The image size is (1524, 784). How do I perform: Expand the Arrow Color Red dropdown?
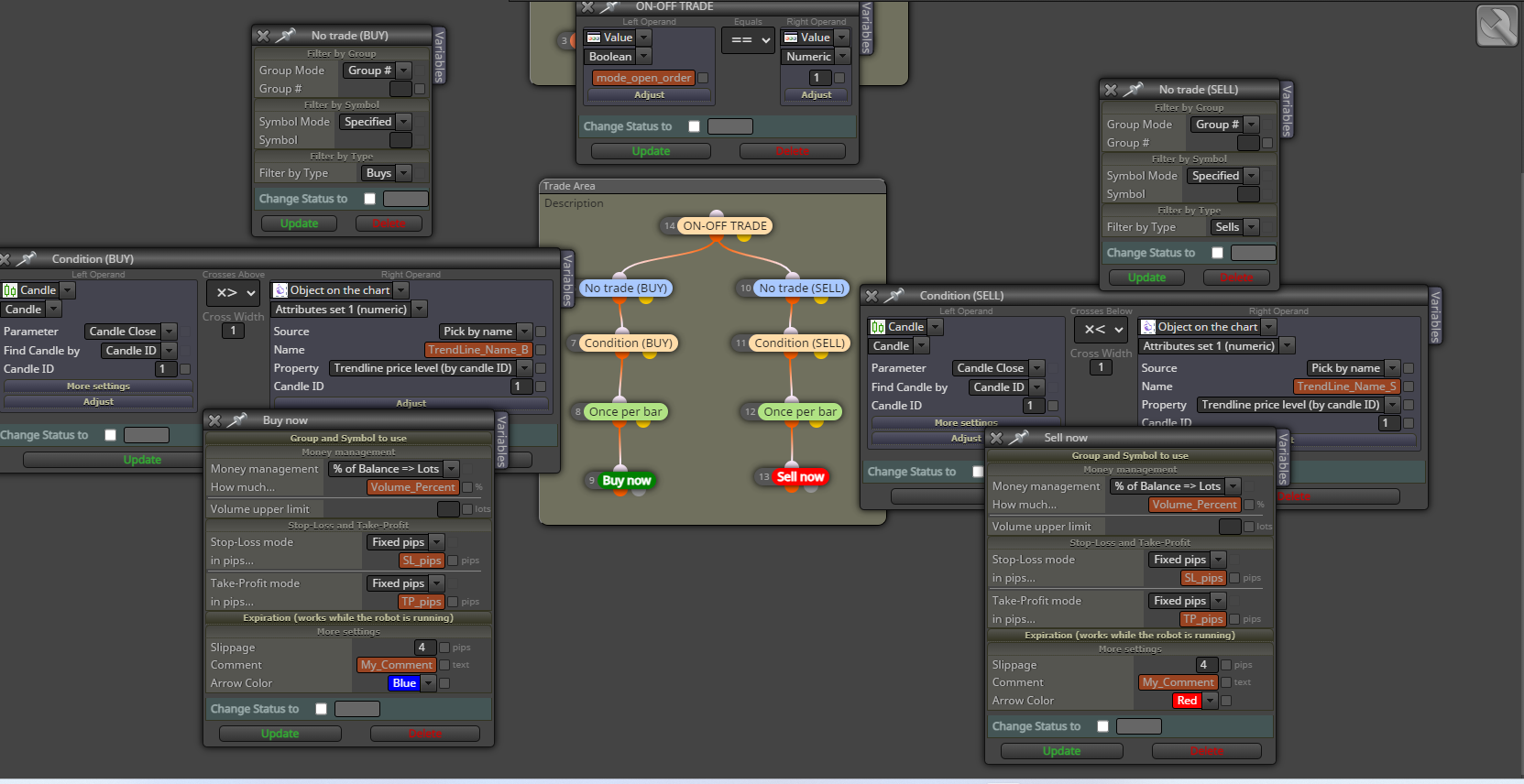[1195, 701]
